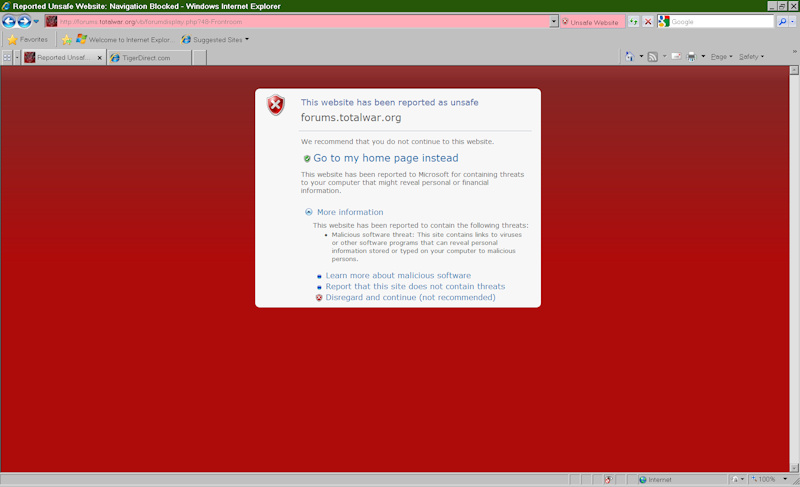Open the address bar history dropdown
Image resolution: width=800 pixels, height=487 pixels.
tap(554, 21)
